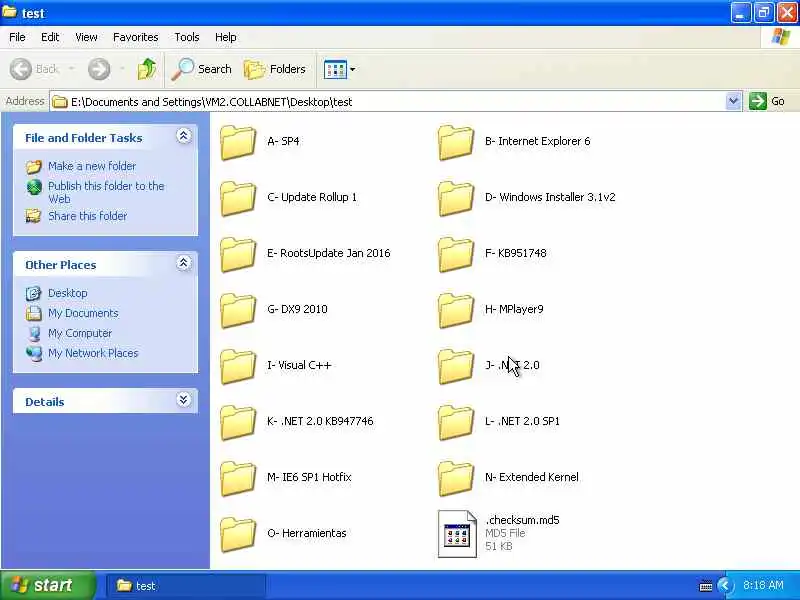Select the F- KB951748 folder icon
Image resolution: width=800 pixels, height=600 pixels.
point(456,255)
